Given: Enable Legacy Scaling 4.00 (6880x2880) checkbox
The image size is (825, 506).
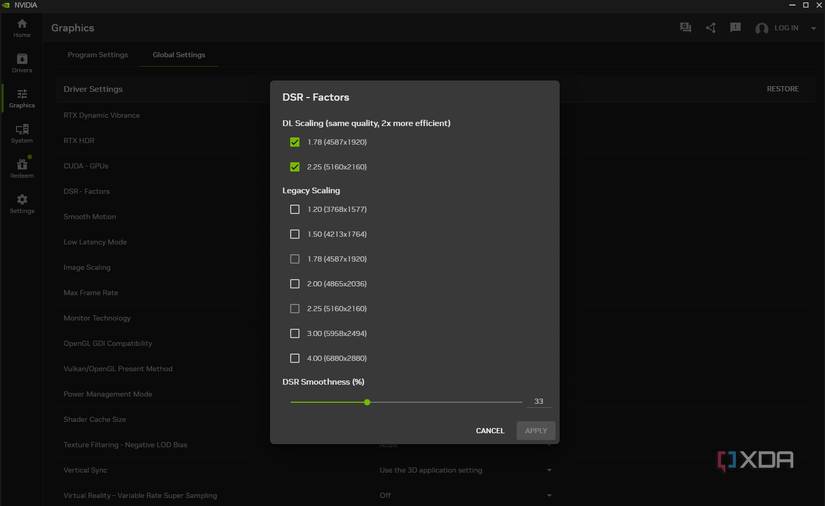Looking at the screenshot, I should click(295, 358).
